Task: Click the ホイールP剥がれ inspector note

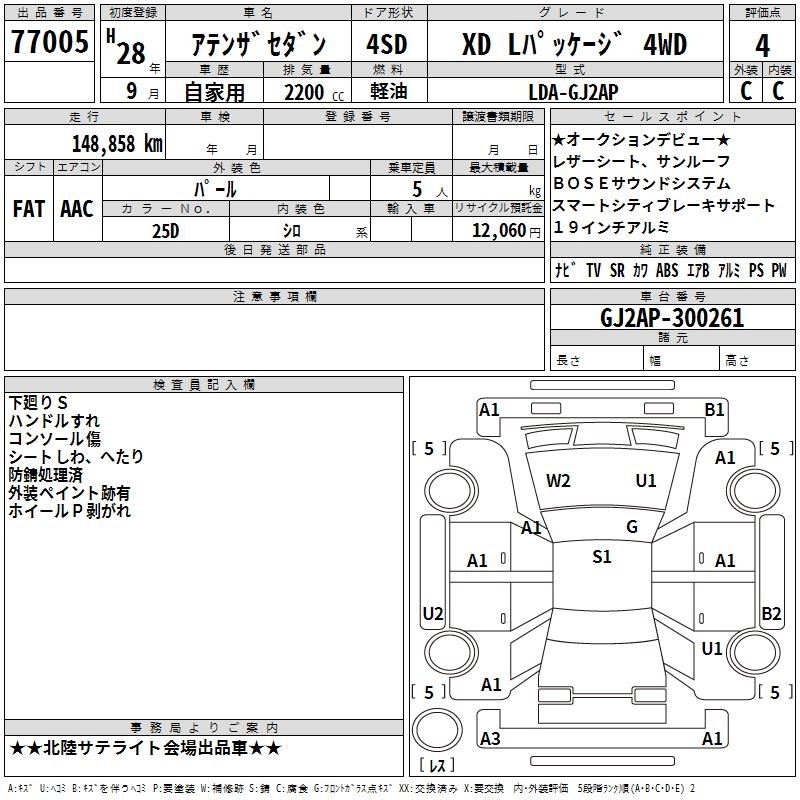Action: [x=70, y=511]
